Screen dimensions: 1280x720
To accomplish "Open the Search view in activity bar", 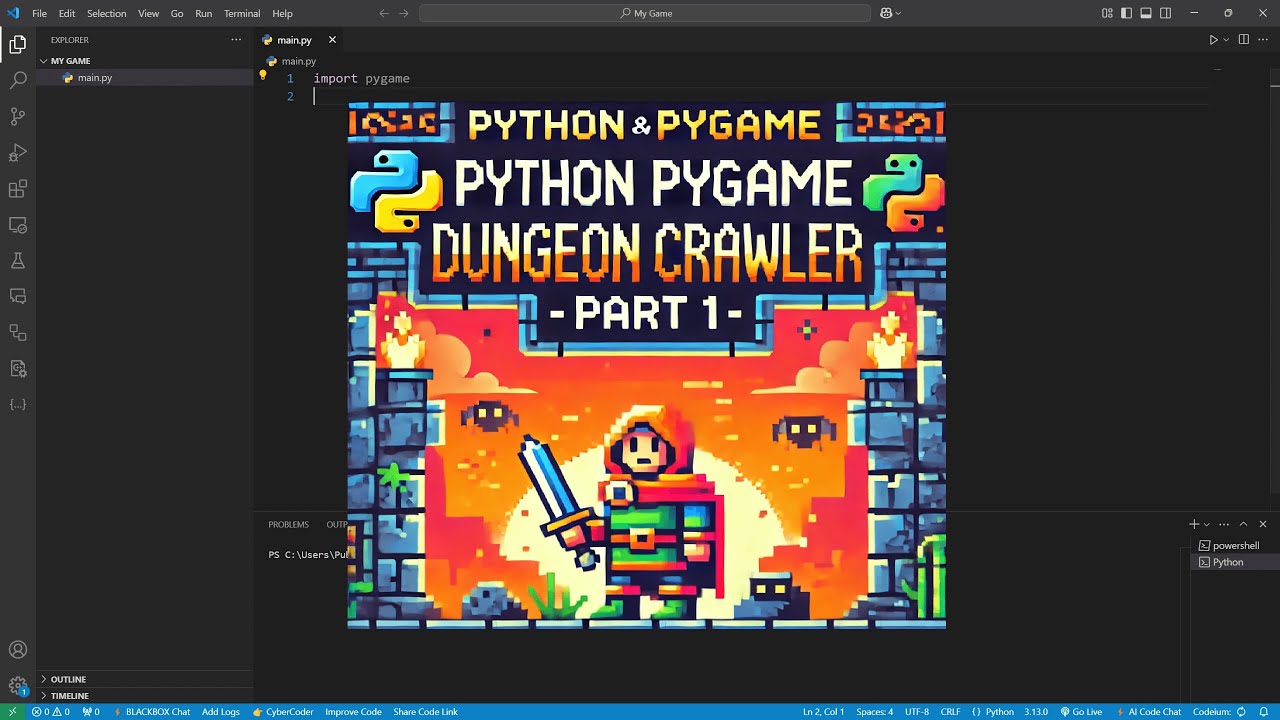I will click(18, 80).
